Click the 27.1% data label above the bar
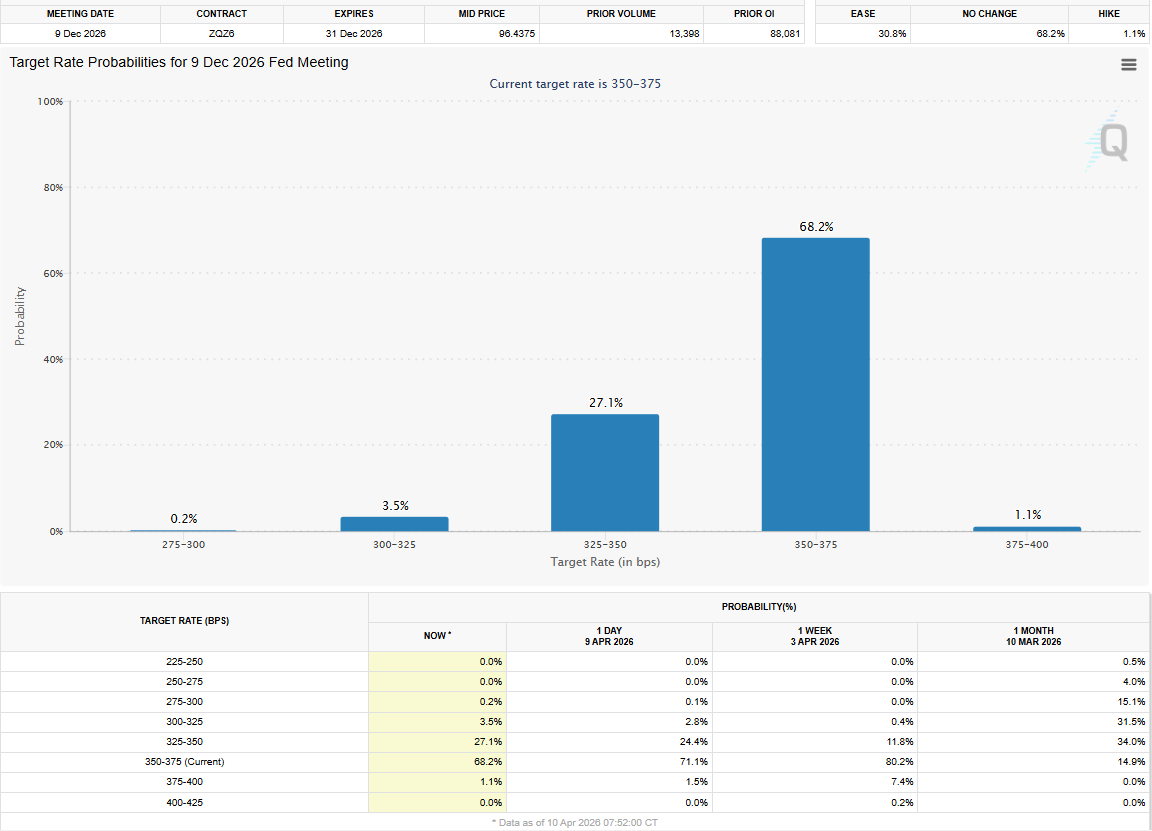The image size is (1152, 831). coord(605,403)
